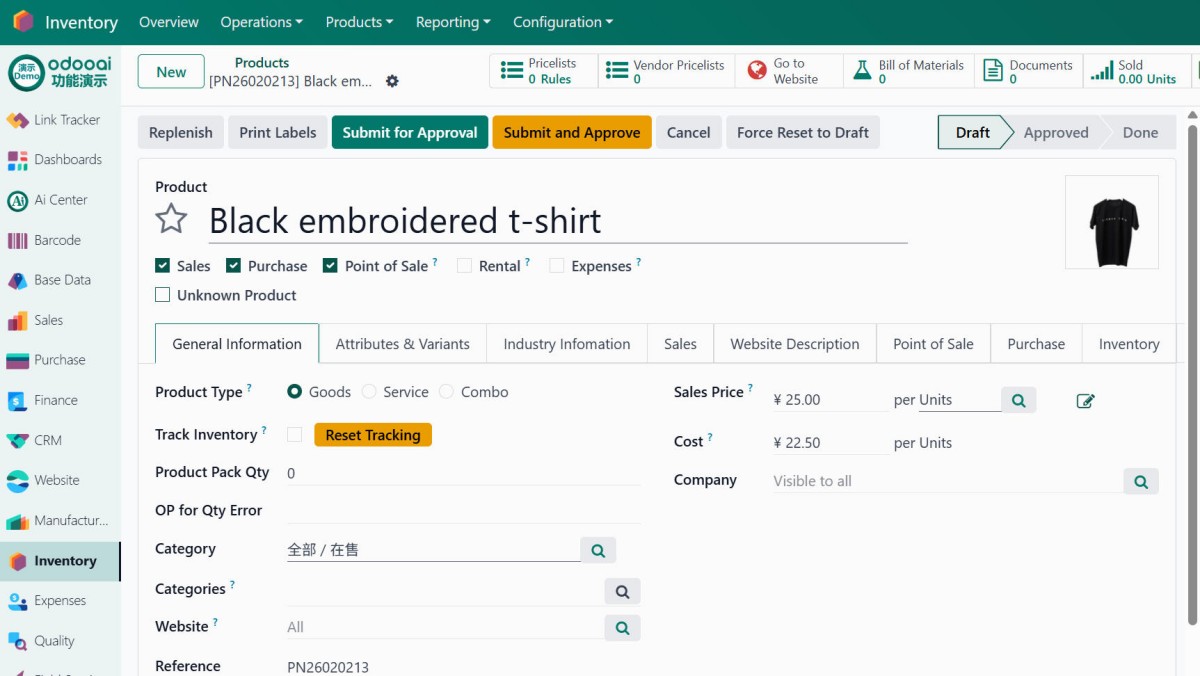
Task: Switch to Industry Infomation tab
Action: coord(567,344)
